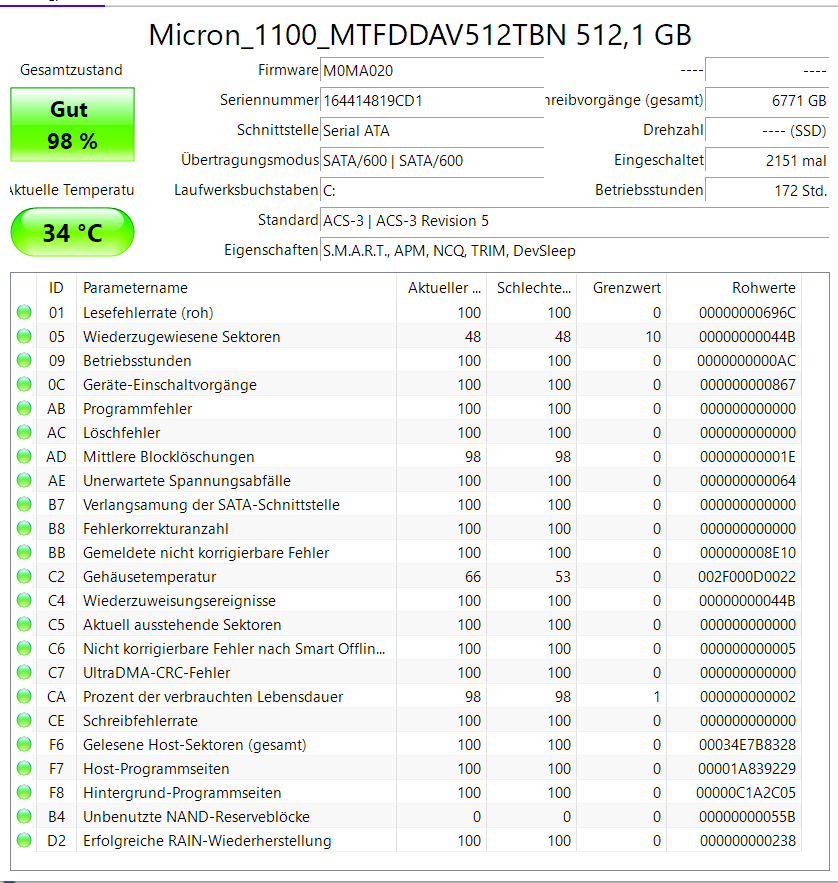Click the ID column header

56,288
